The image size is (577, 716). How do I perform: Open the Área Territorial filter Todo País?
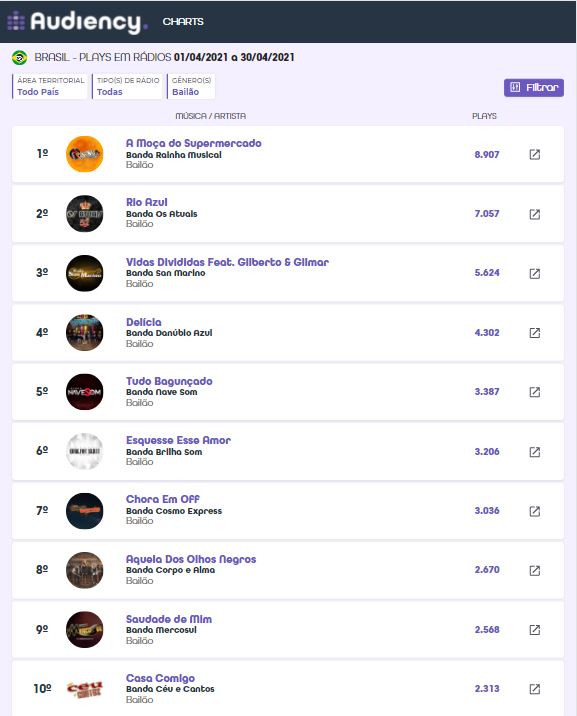(50, 86)
